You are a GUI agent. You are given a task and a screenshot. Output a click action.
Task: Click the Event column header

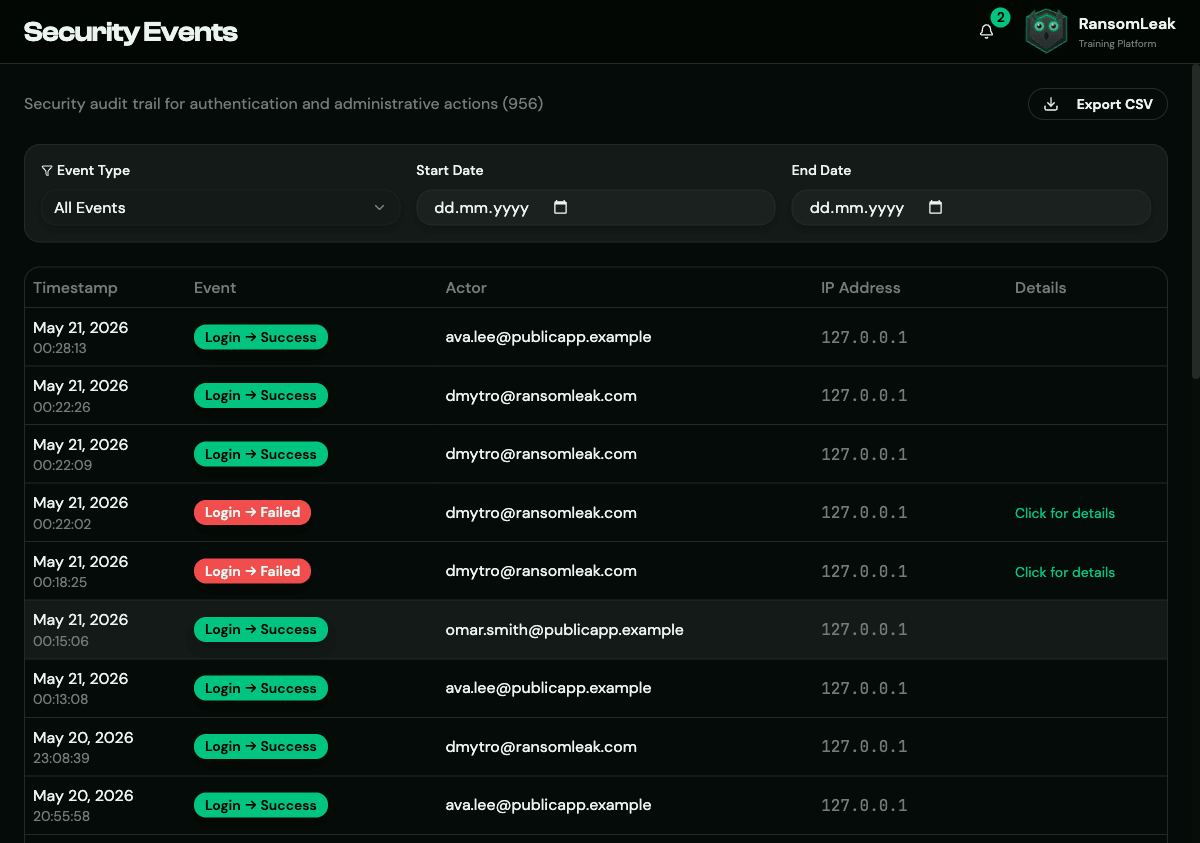click(215, 288)
